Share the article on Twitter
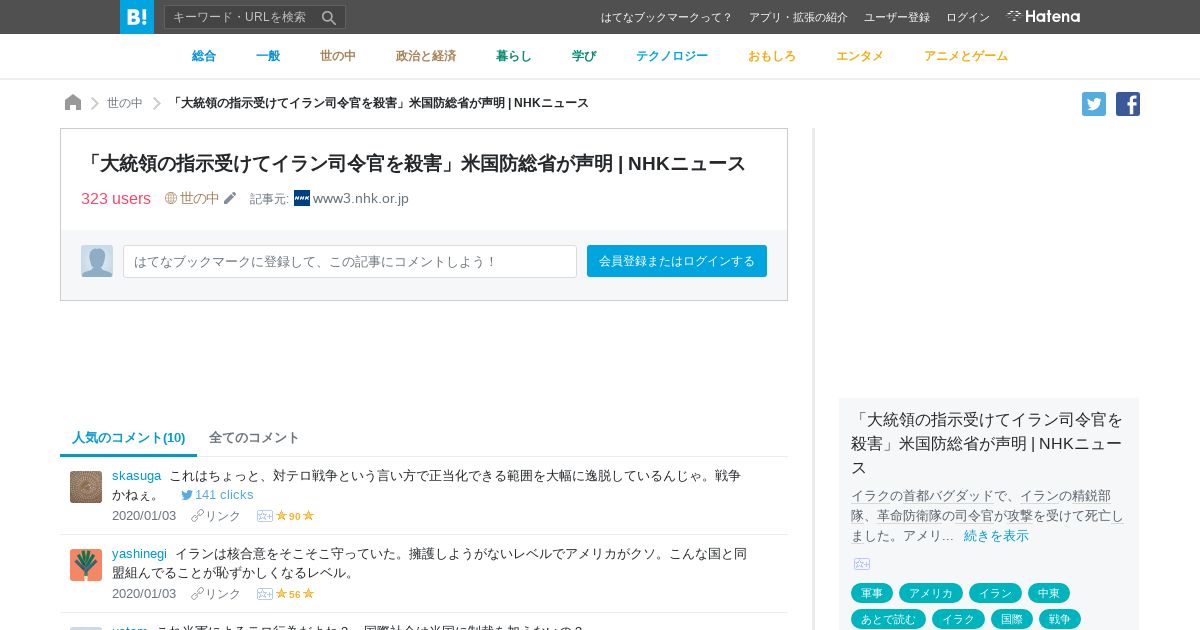The width and height of the screenshot is (1200, 630). coord(1094,104)
